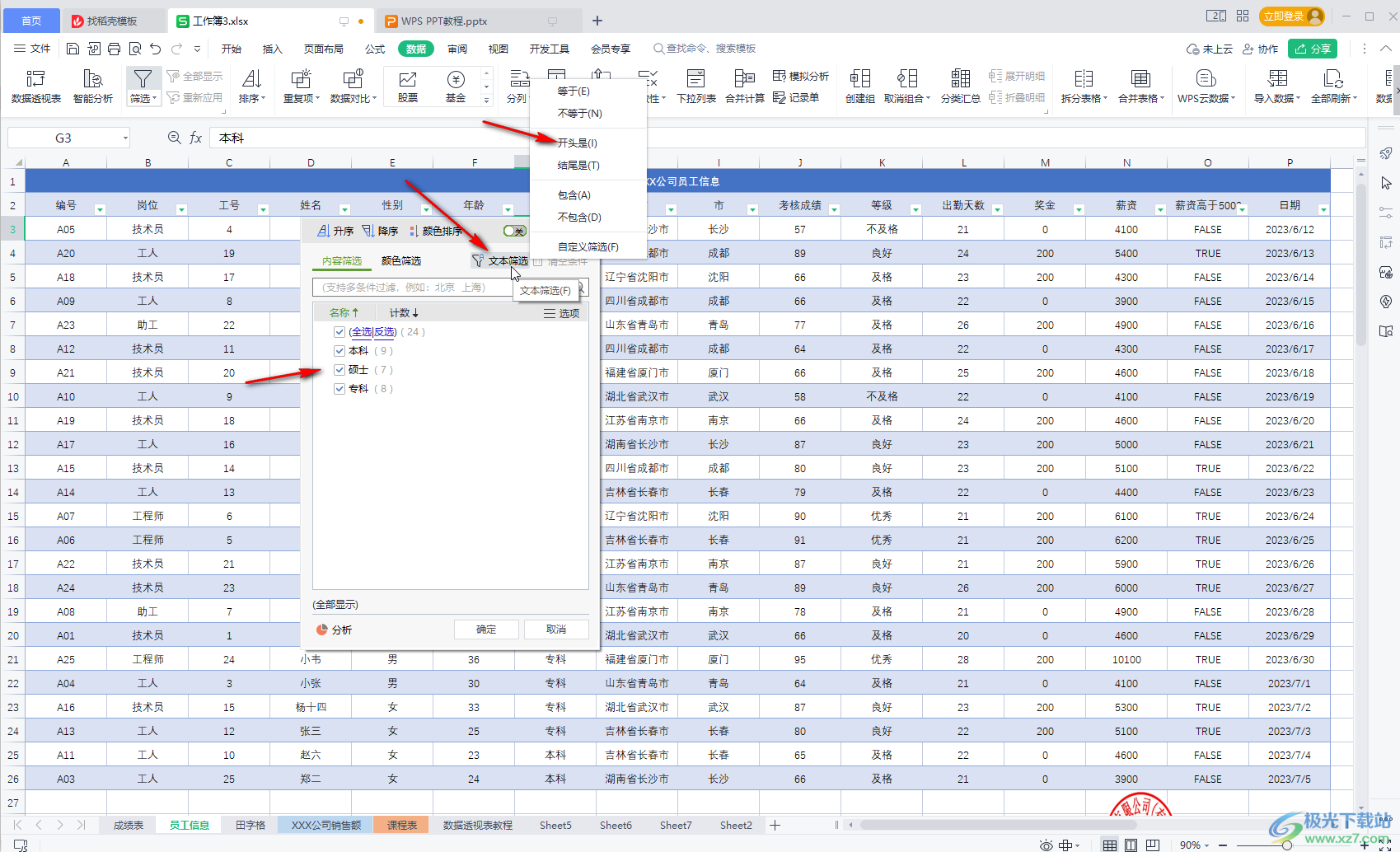Switch to 成绩表 sheet tab
The image size is (1400, 852).
(129, 825)
